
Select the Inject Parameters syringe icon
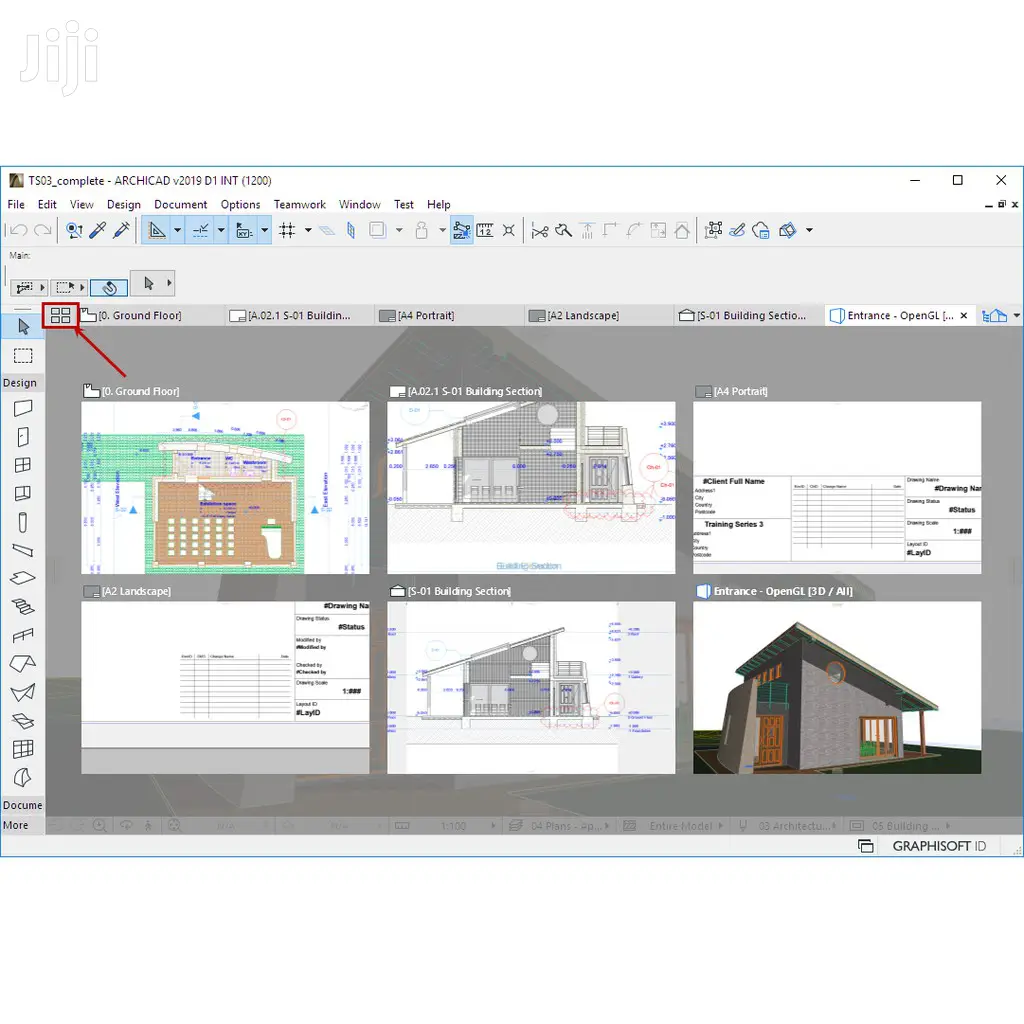(121, 230)
